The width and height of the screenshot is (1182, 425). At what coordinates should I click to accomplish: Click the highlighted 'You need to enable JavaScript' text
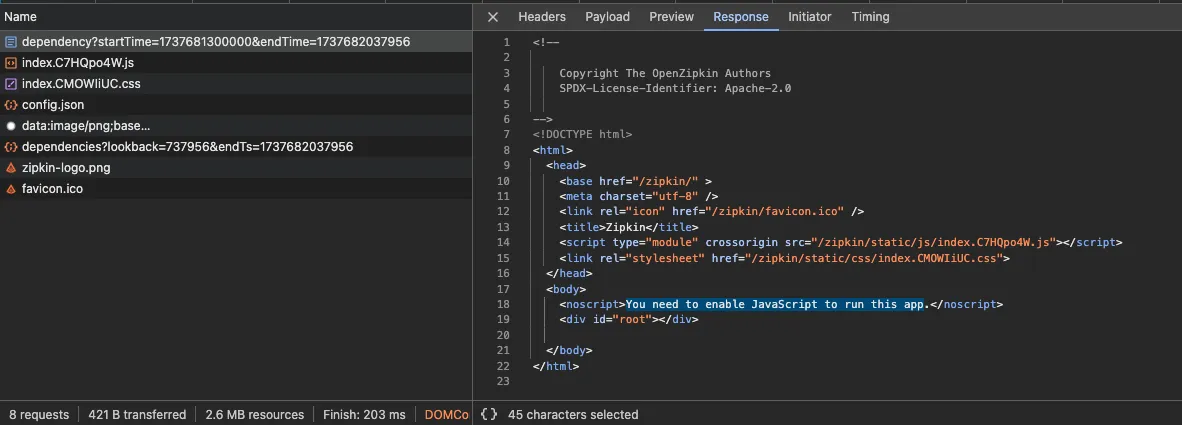[x=775, y=304]
